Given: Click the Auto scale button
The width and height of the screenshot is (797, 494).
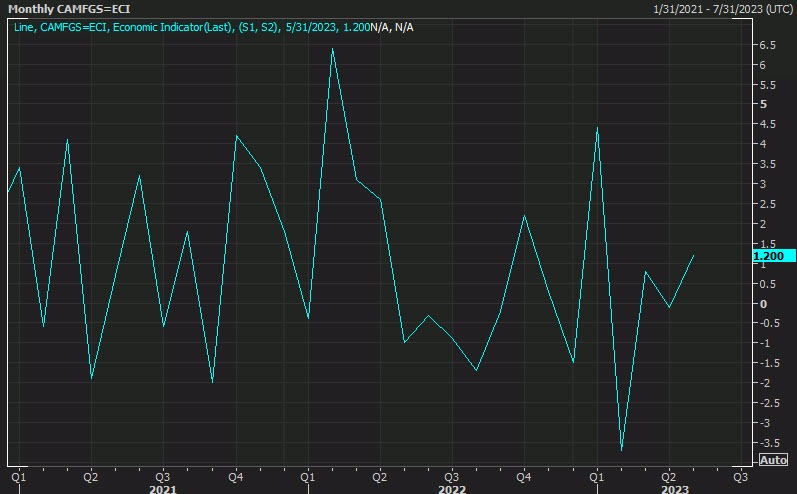Looking at the screenshot, I should pos(773,460).
